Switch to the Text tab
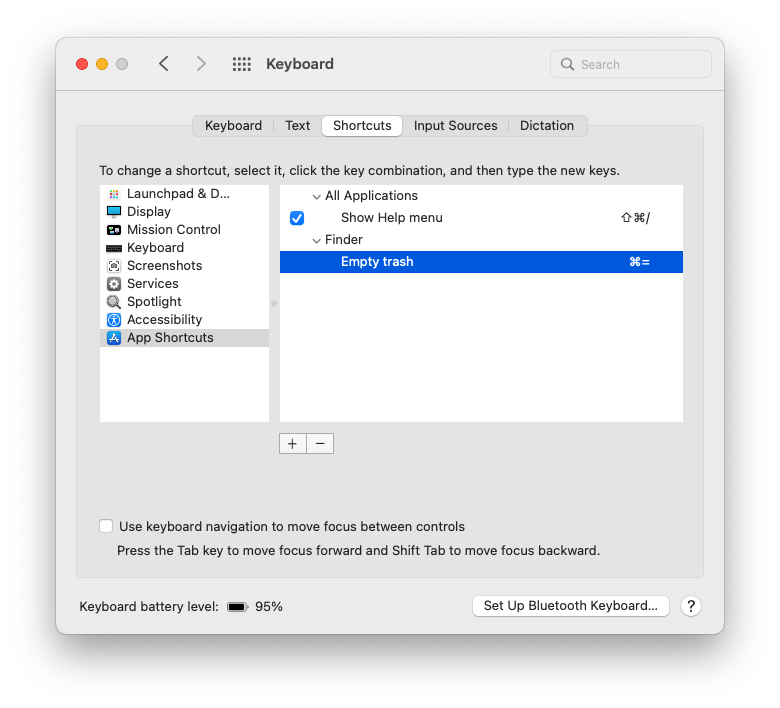780x708 pixels. tap(297, 125)
